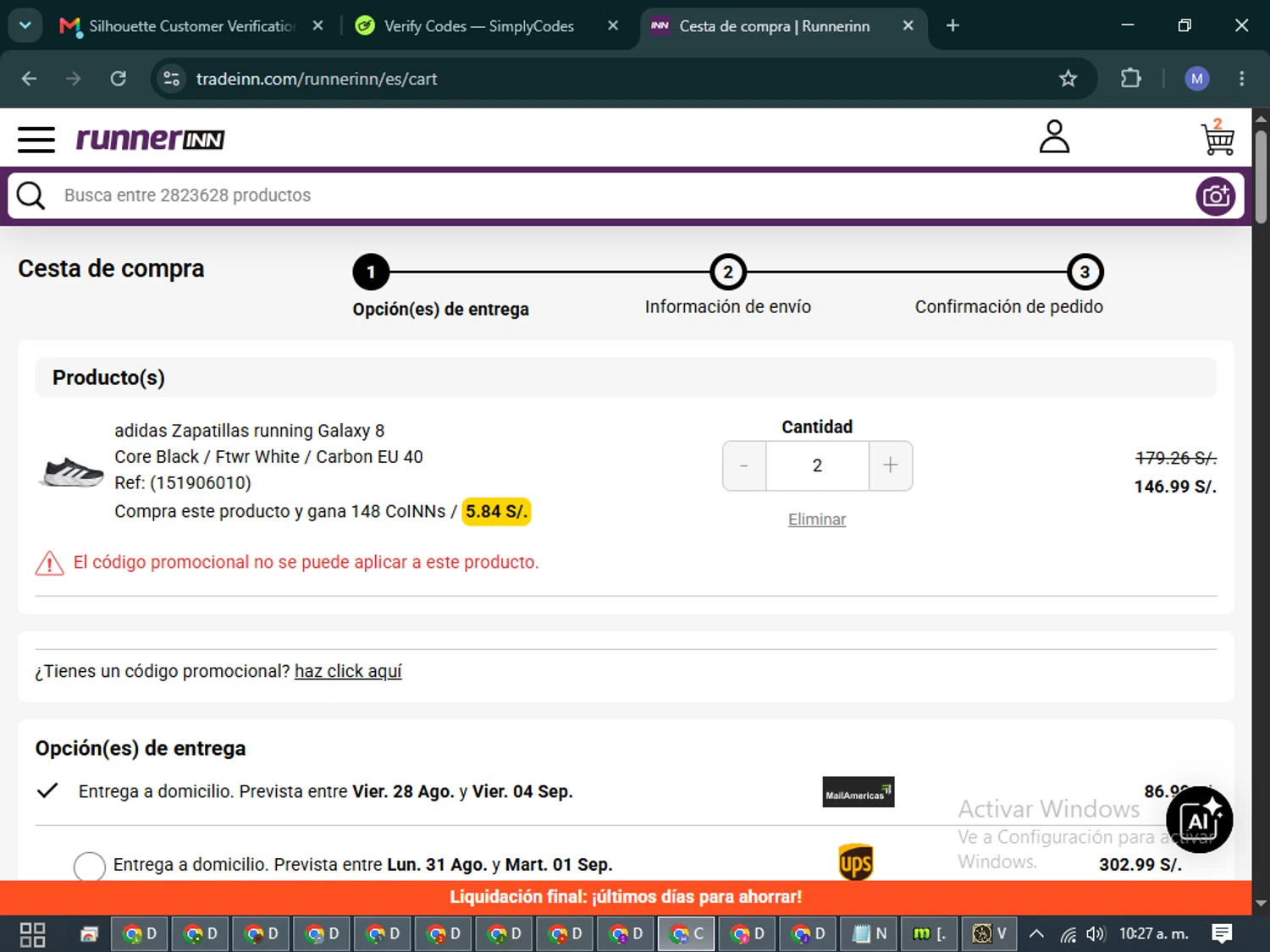
Task: Click the scrollbar down arrow
Action: [1261, 903]
